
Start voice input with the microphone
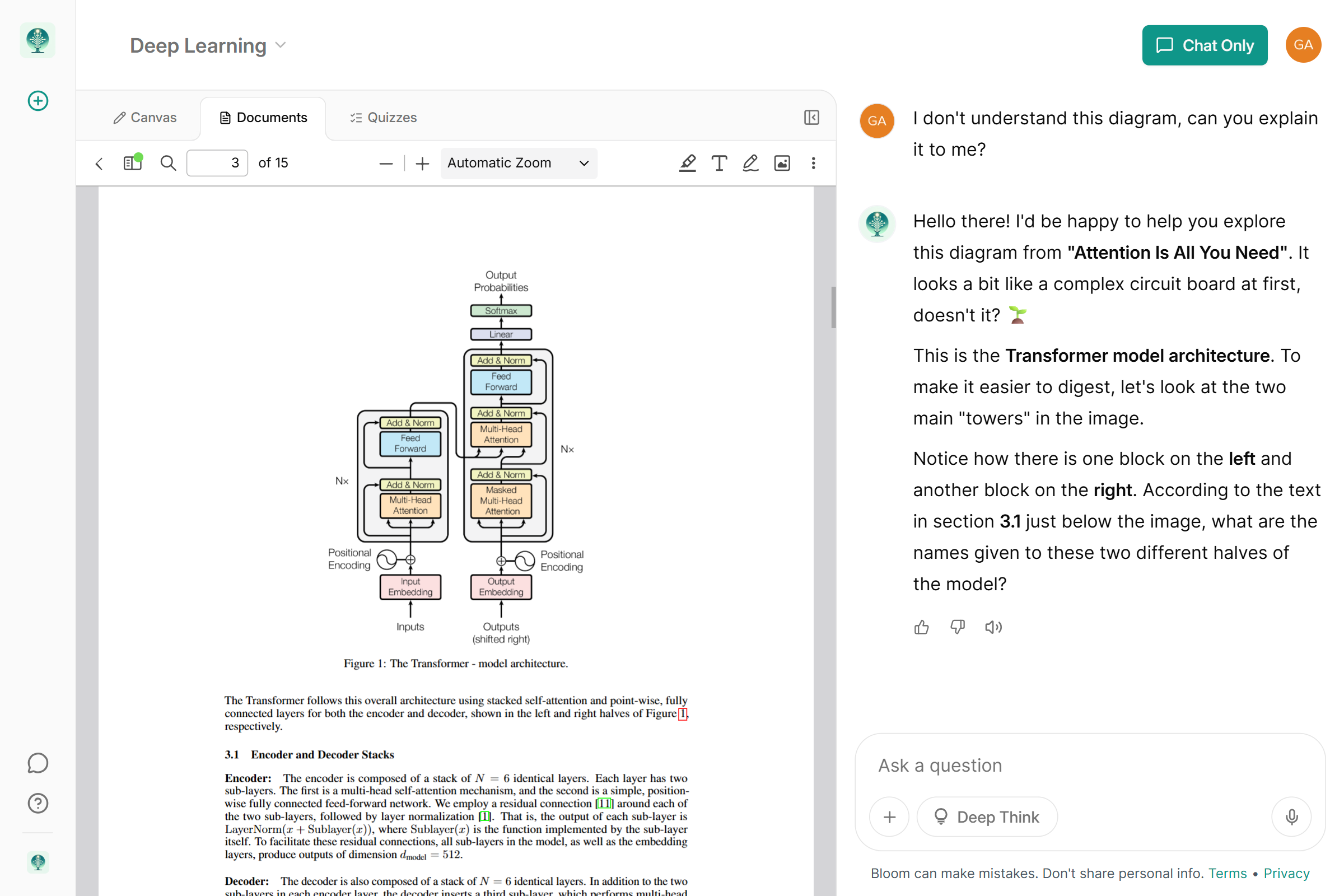click(x=1292, y=816)
